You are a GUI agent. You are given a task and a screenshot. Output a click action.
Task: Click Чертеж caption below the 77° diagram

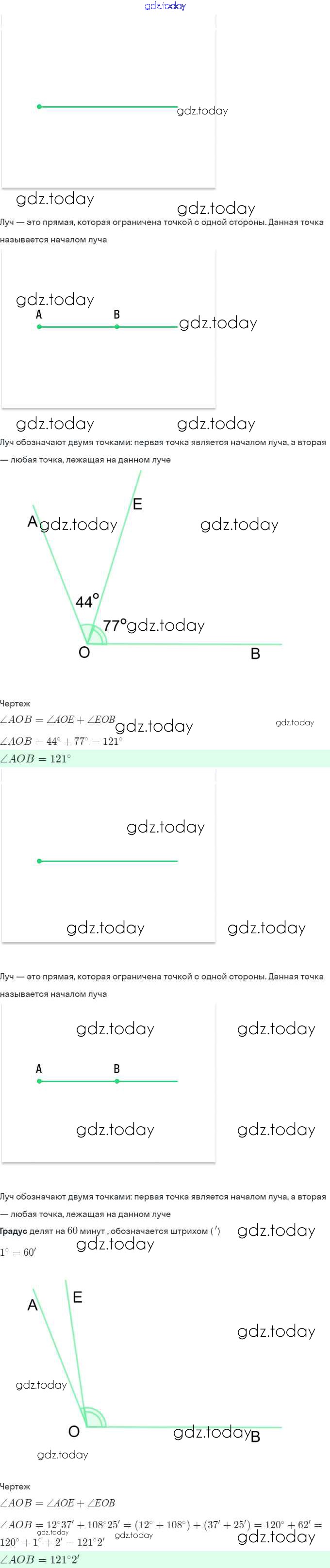coord(15,704)
